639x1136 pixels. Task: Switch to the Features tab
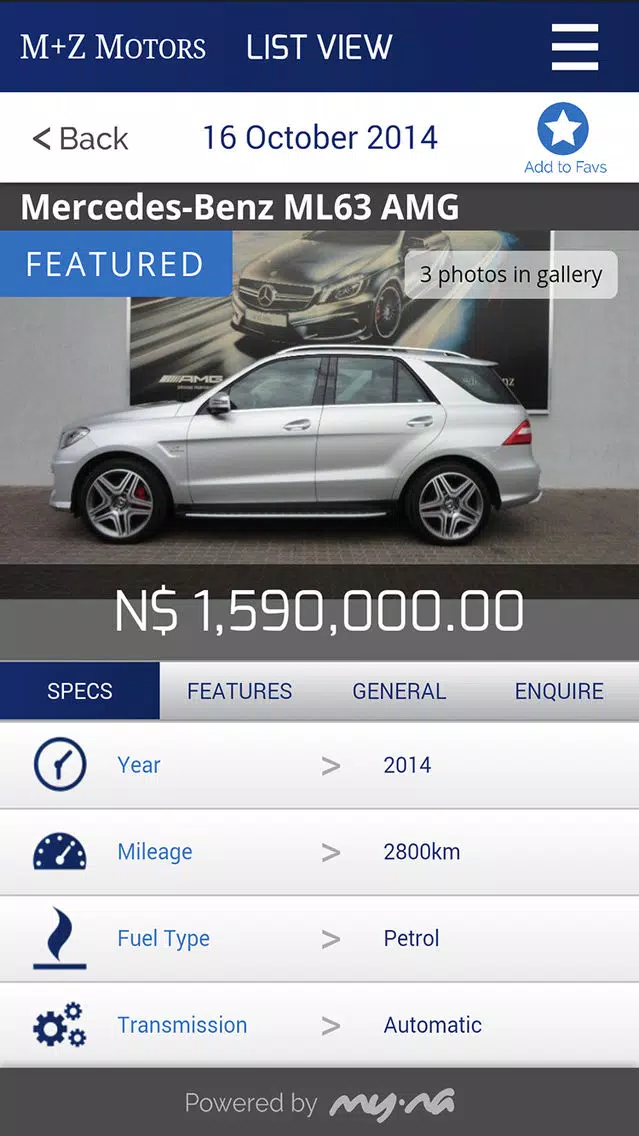(240, 691)
